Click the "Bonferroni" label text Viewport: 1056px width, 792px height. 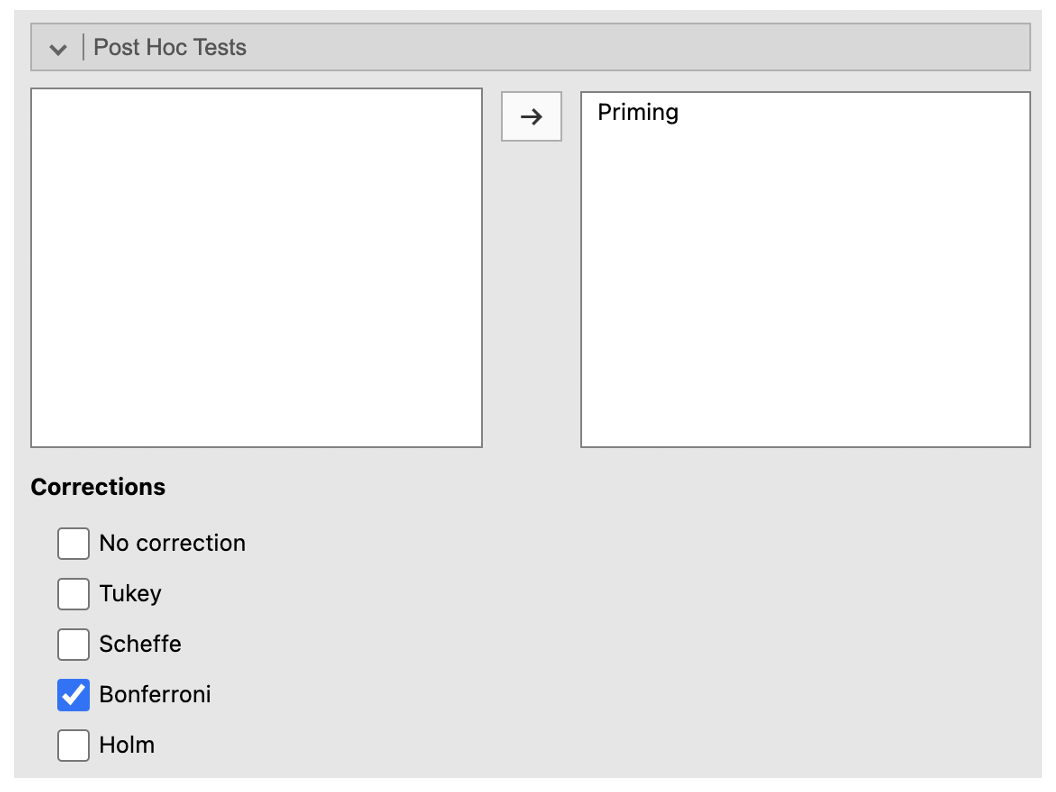[x=155, y=695]
